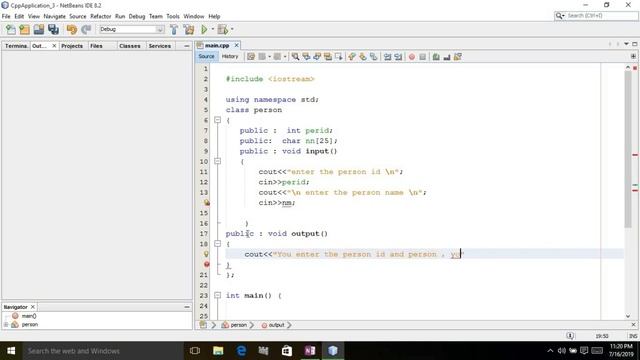
Task: Click the Undo toolbar icon
Action: tap(71, 29)
